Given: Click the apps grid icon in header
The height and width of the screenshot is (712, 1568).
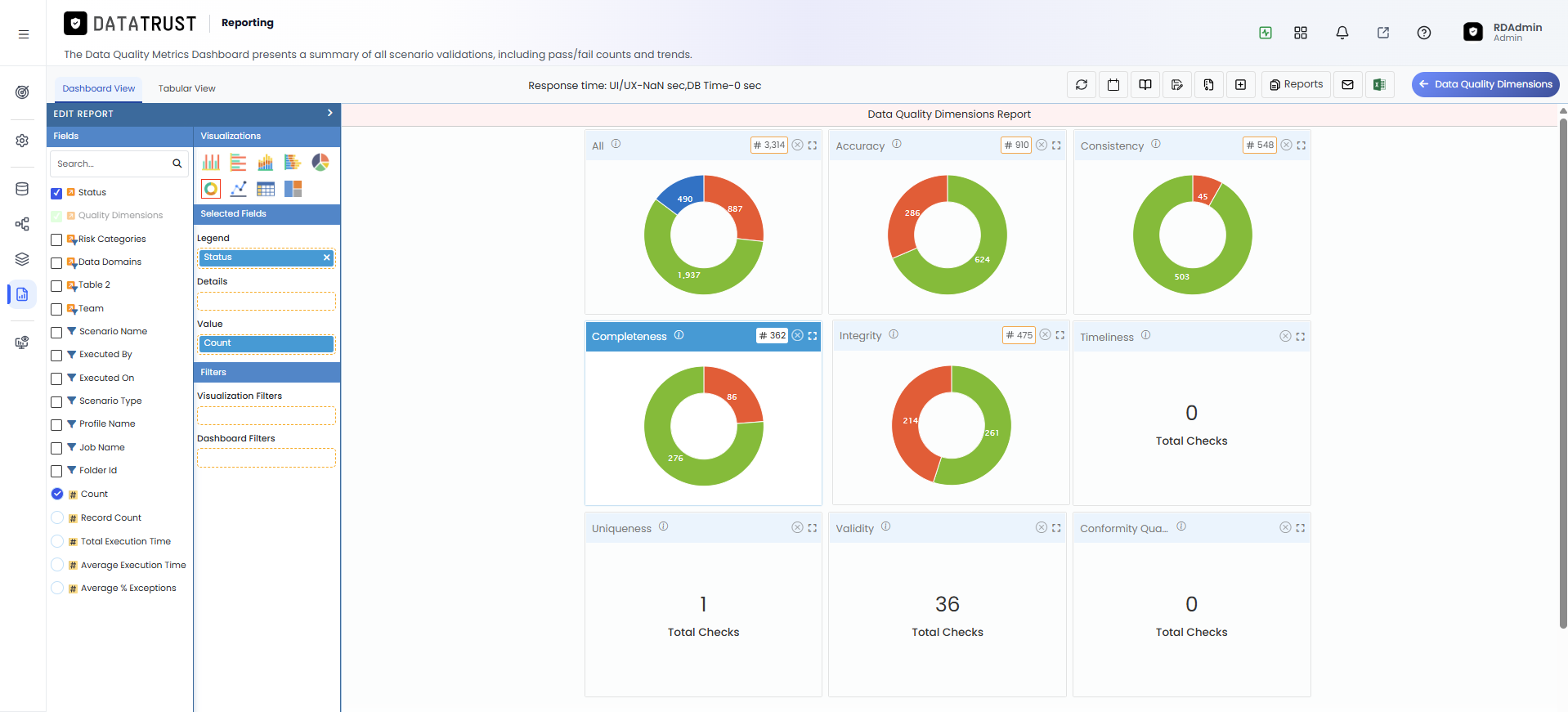Looking at the screenshot, I should 1301,33.
